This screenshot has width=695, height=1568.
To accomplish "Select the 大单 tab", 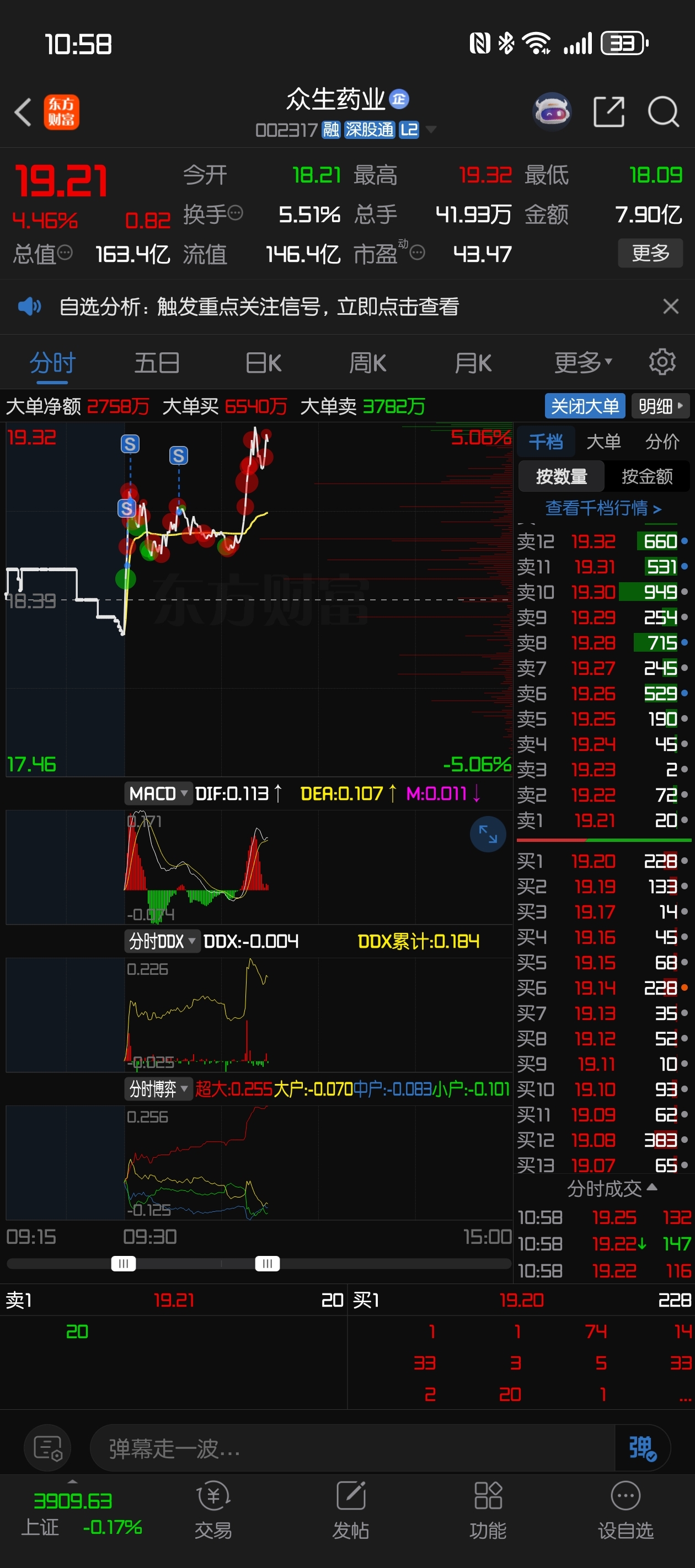I will tap(603, 441).
